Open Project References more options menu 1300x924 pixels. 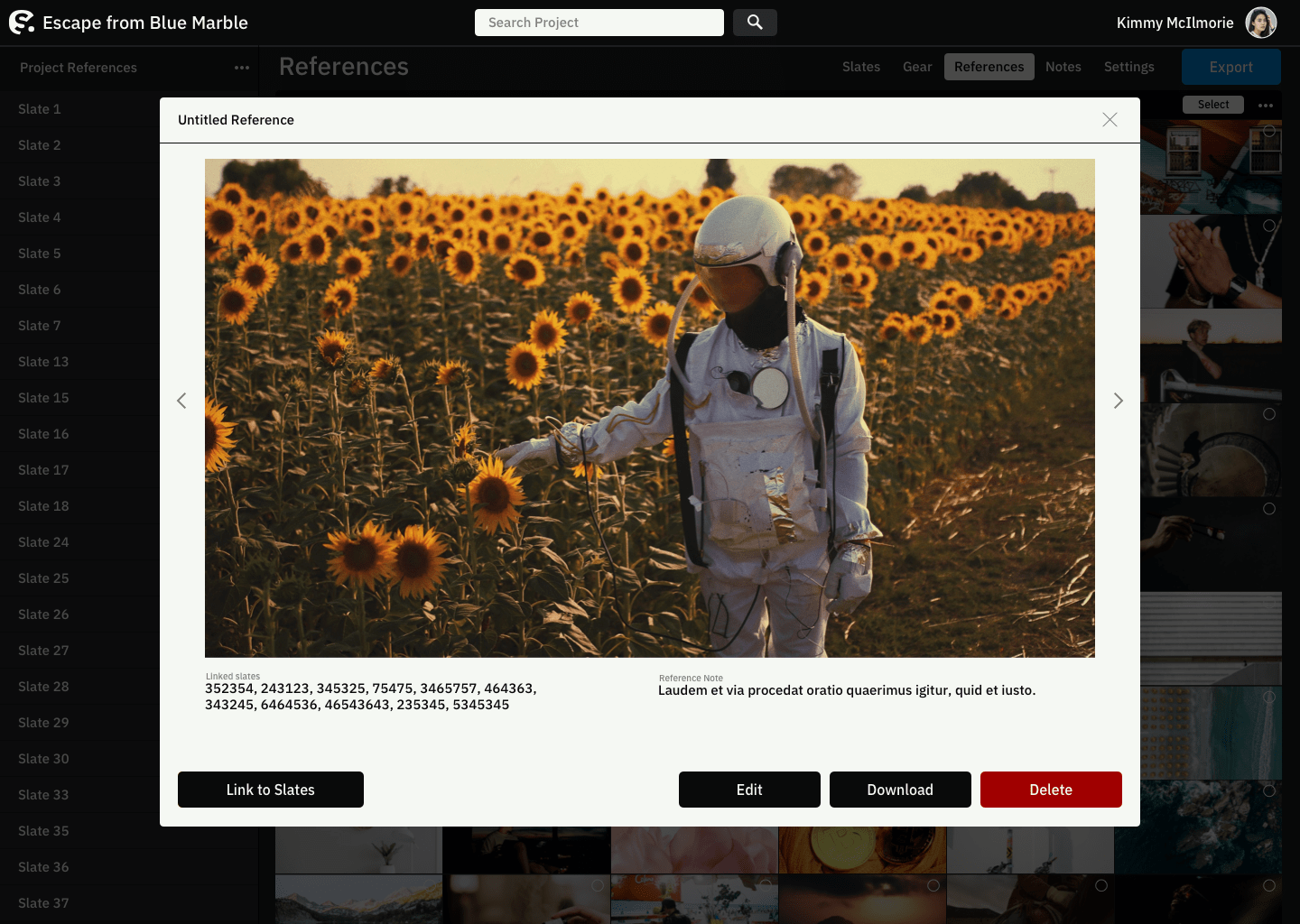coord(241,68)
